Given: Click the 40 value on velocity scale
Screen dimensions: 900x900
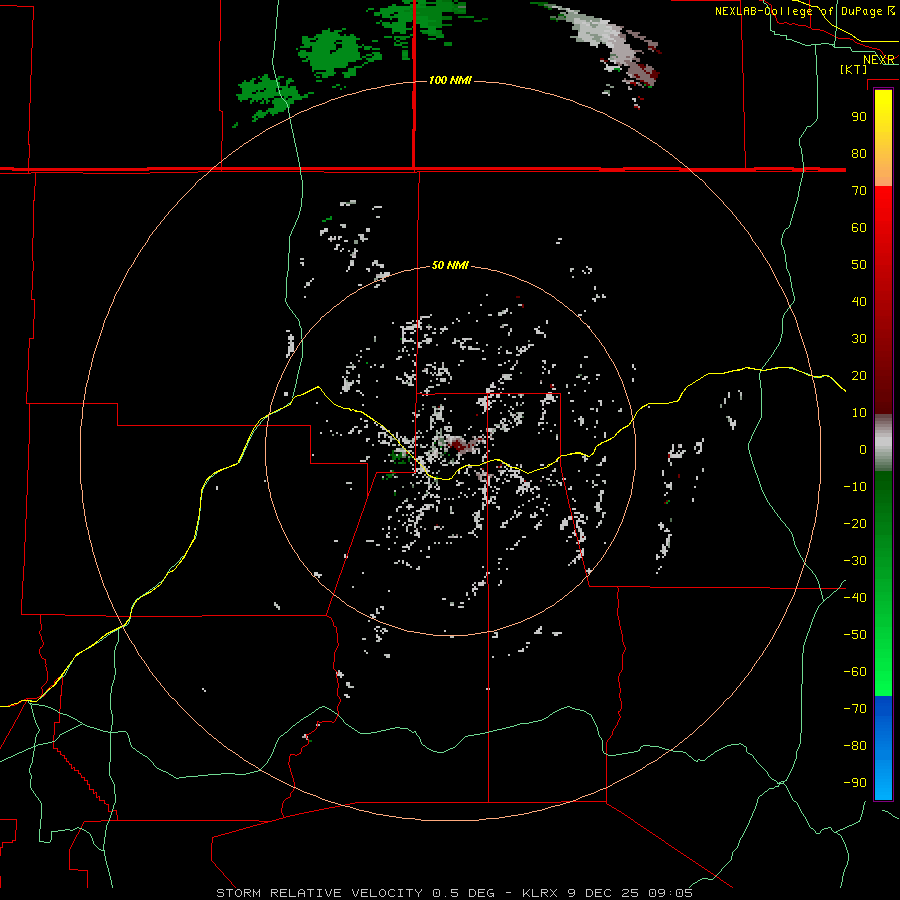Looking at the screenshot, I should (859, 301).
